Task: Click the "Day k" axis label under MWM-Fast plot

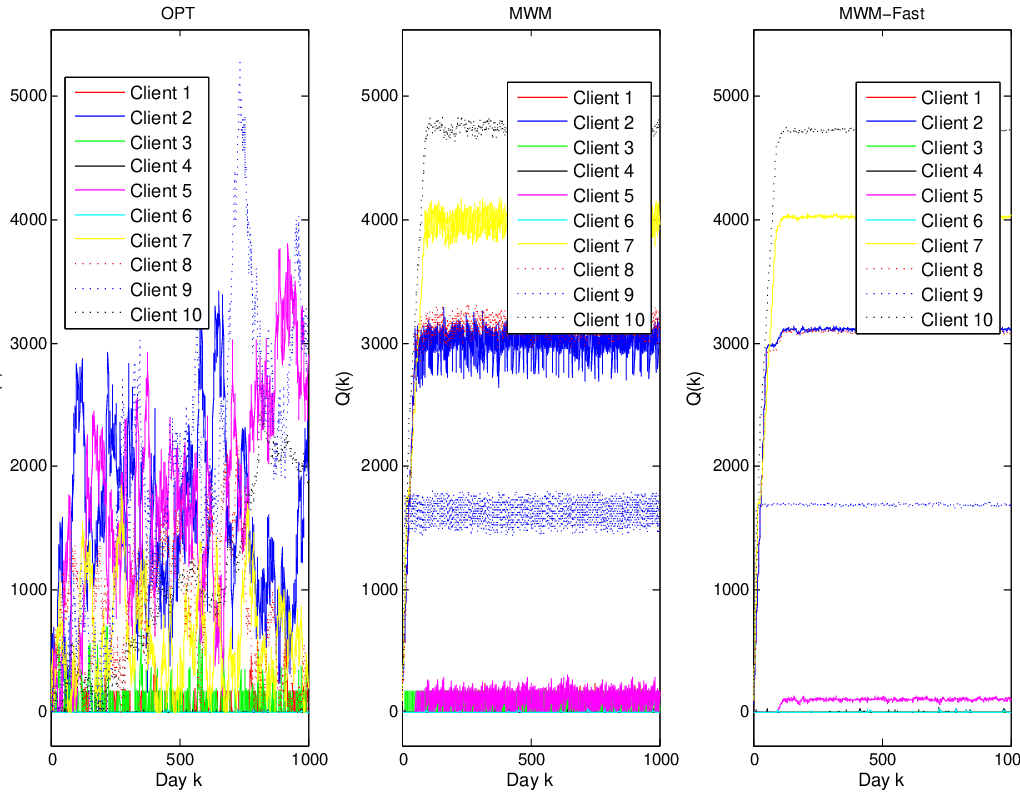Action: 881,779
